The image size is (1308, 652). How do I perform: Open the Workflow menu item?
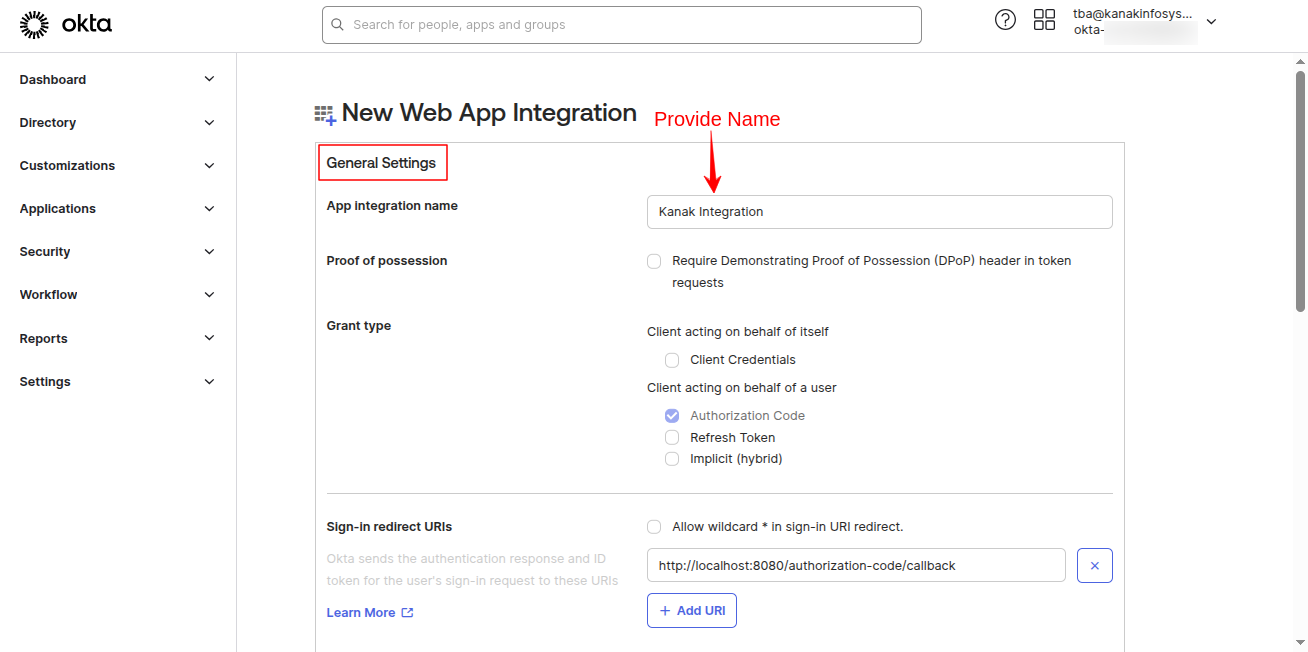tap(48, 295)
